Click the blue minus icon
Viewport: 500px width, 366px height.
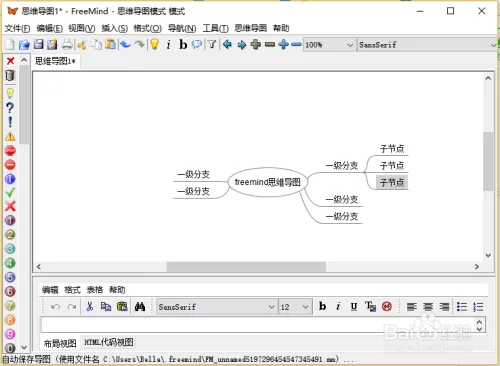click(296, 44)
